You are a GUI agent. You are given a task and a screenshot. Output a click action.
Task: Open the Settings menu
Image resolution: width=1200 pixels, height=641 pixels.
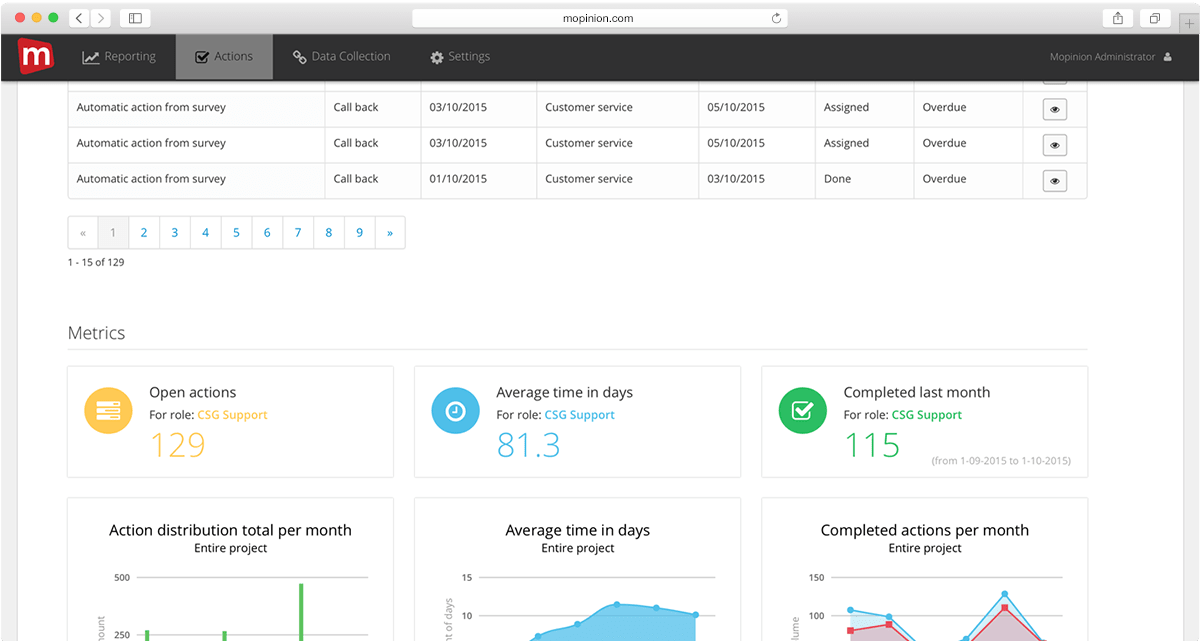point(460,57)
